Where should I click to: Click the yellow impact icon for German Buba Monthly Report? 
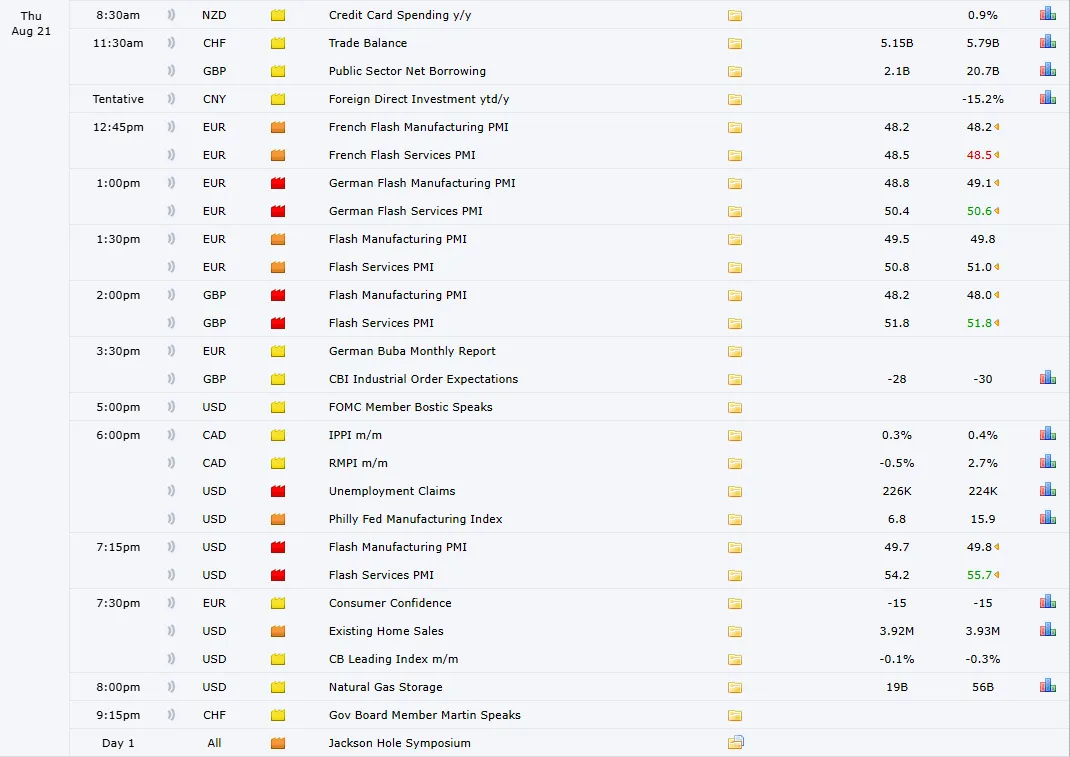tap(279, 351)
